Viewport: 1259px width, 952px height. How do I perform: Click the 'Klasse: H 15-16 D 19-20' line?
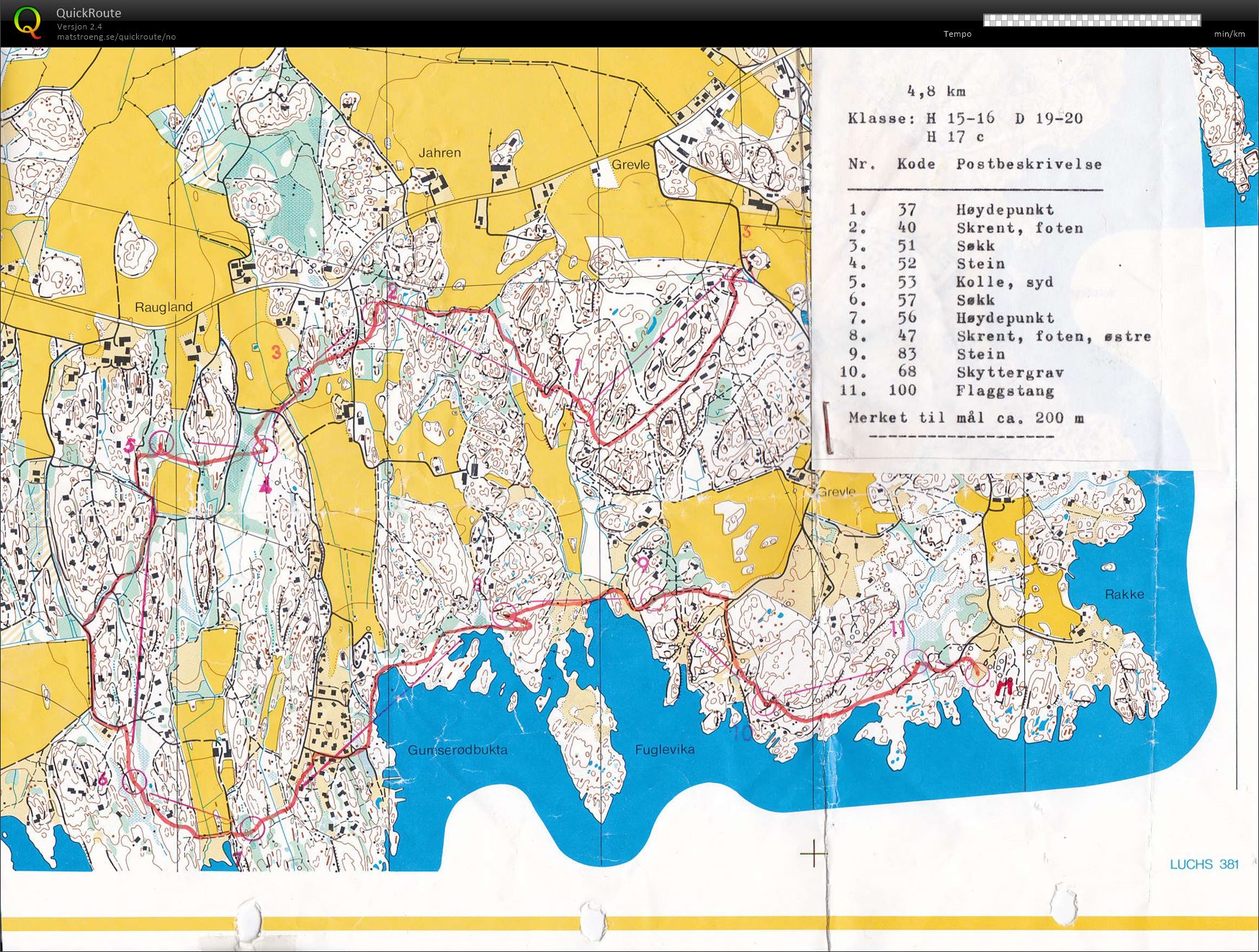pyautogui.click(x=965, y=118)
